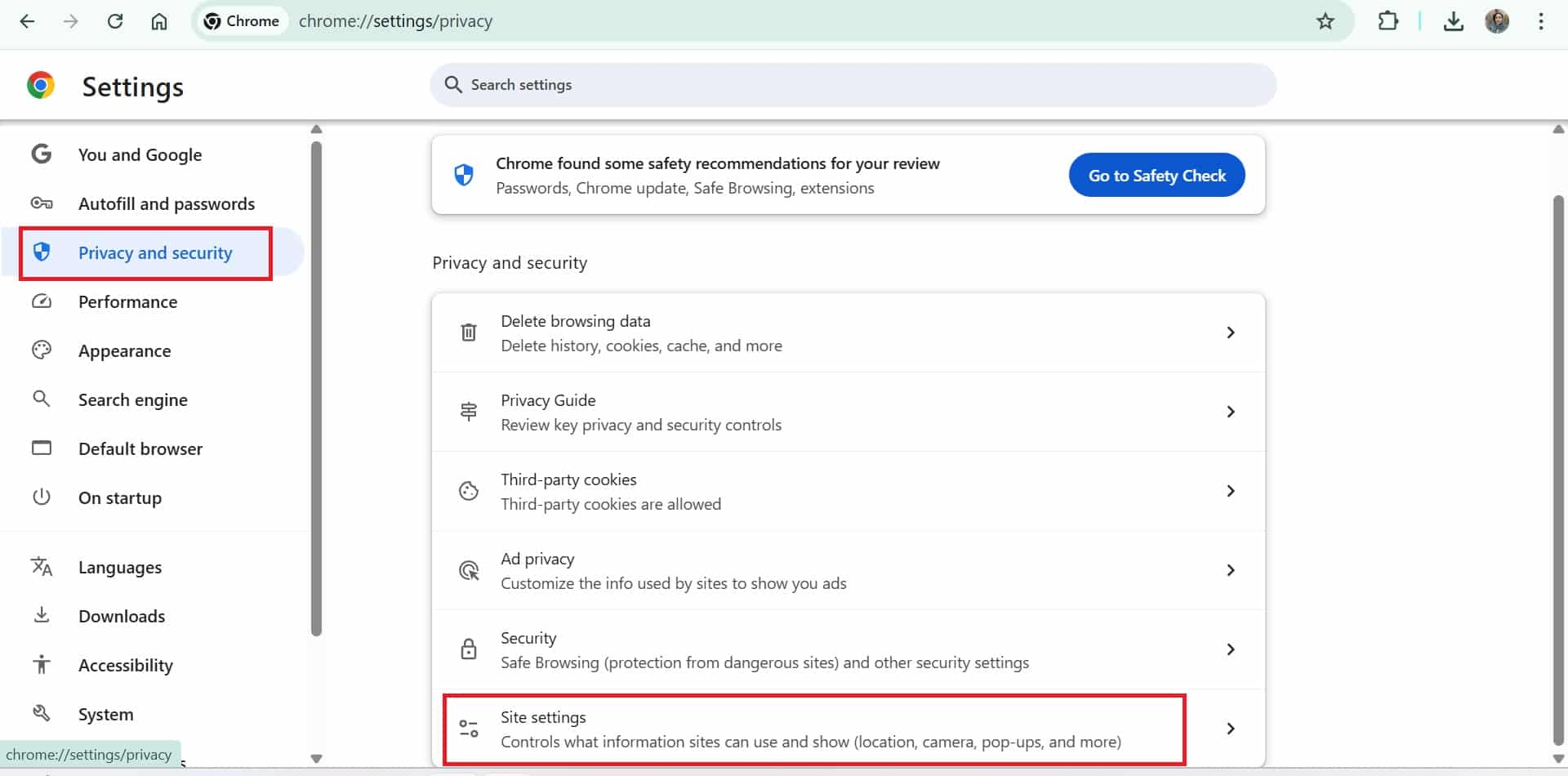Switch to Autofill and passwords section

pyautogui.click(x=166, y=204)
